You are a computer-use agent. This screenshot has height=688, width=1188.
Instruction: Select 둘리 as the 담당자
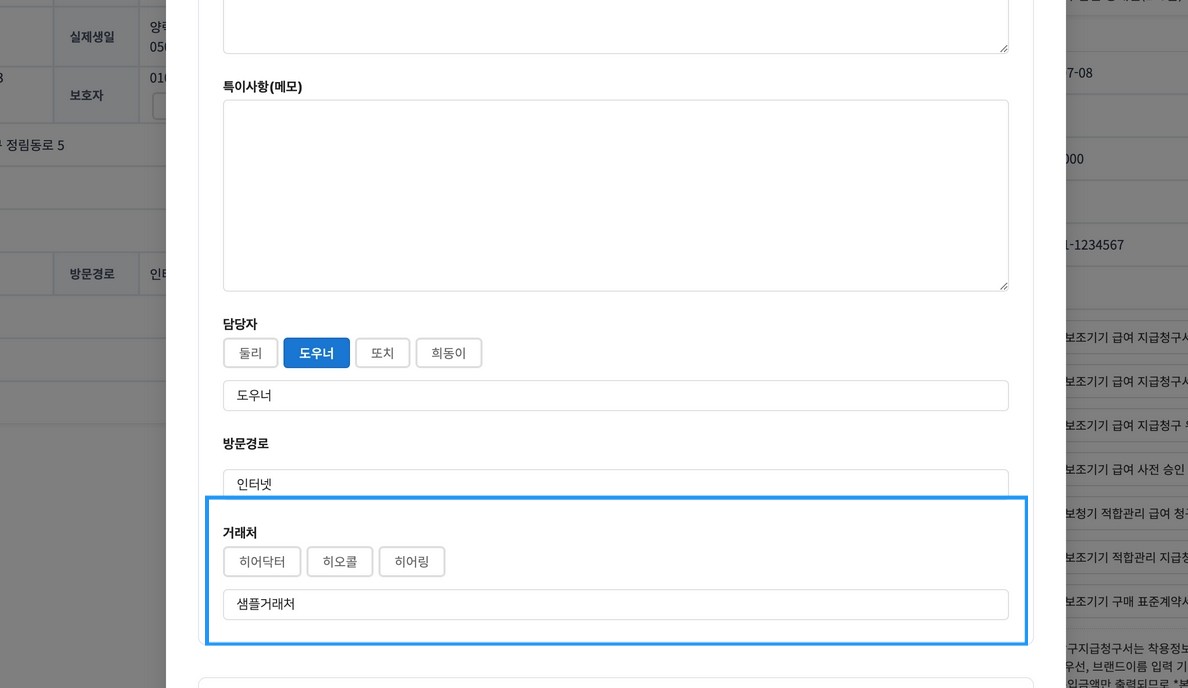pos(250,353)
